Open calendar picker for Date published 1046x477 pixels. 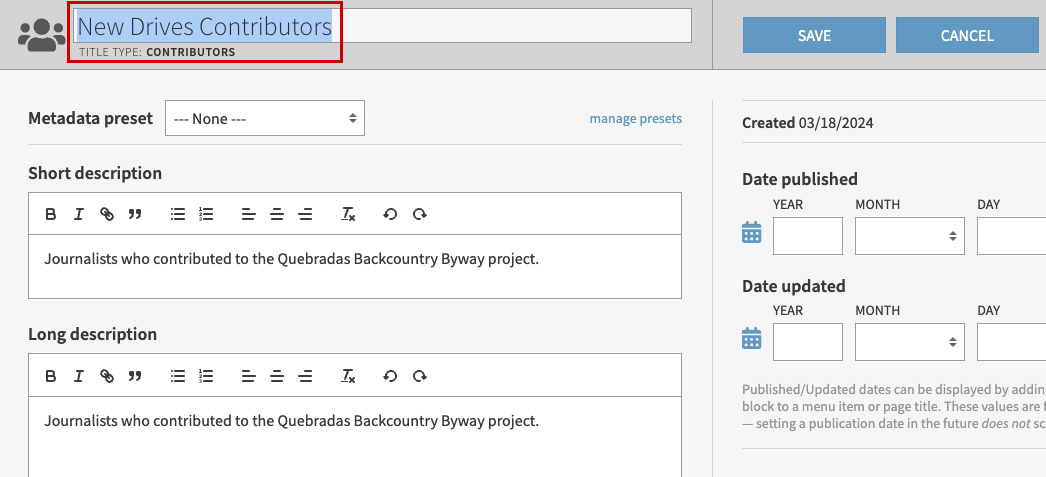(752, 232)
